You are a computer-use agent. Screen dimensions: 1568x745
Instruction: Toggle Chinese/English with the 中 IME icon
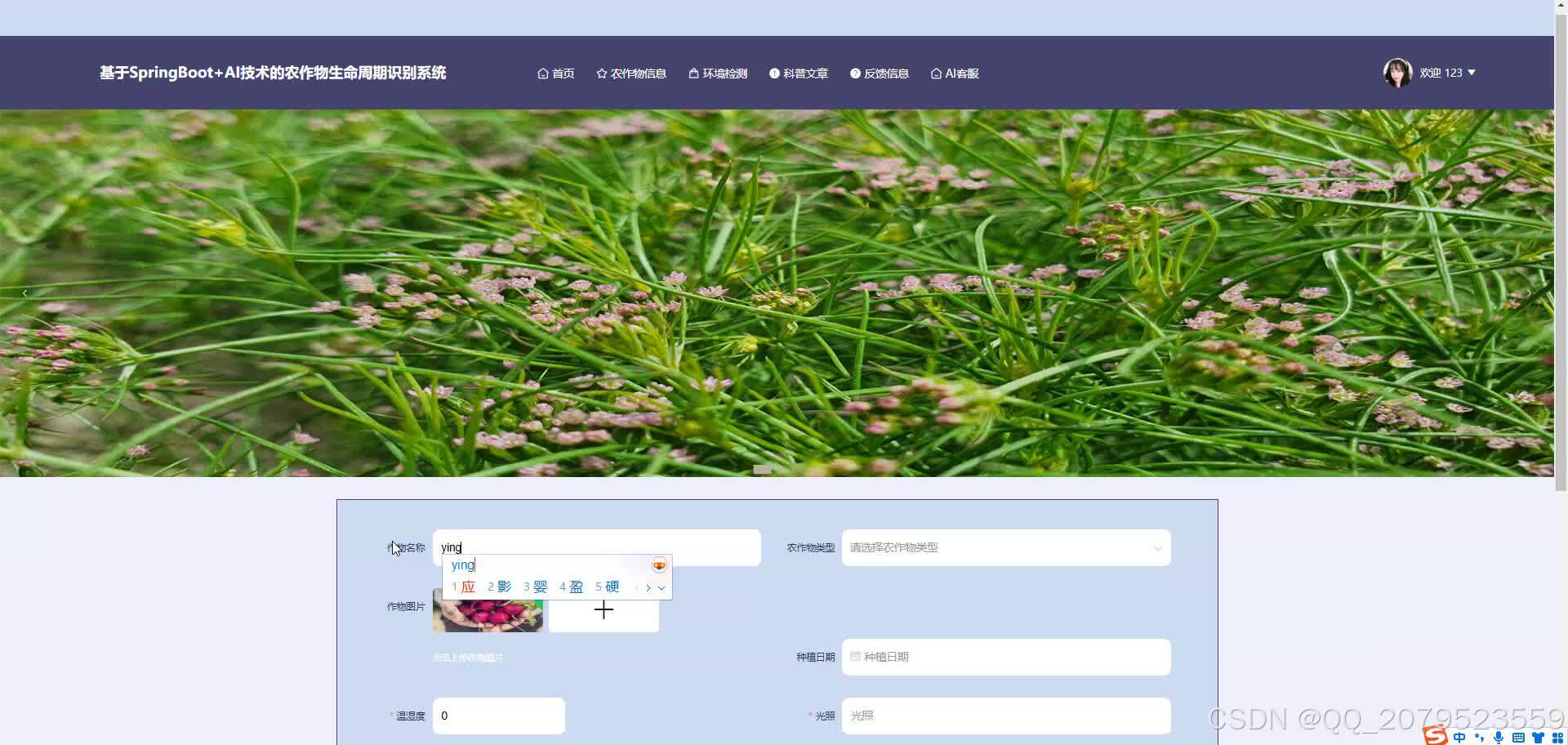tap(1459, 738)
